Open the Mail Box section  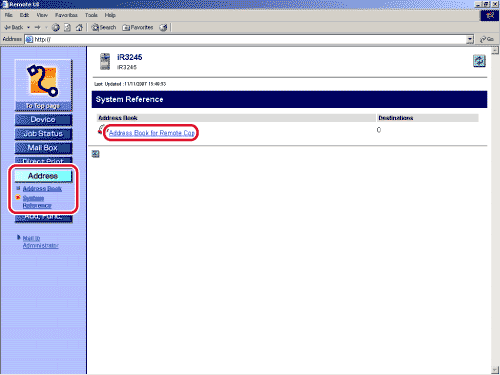(43, 148)
